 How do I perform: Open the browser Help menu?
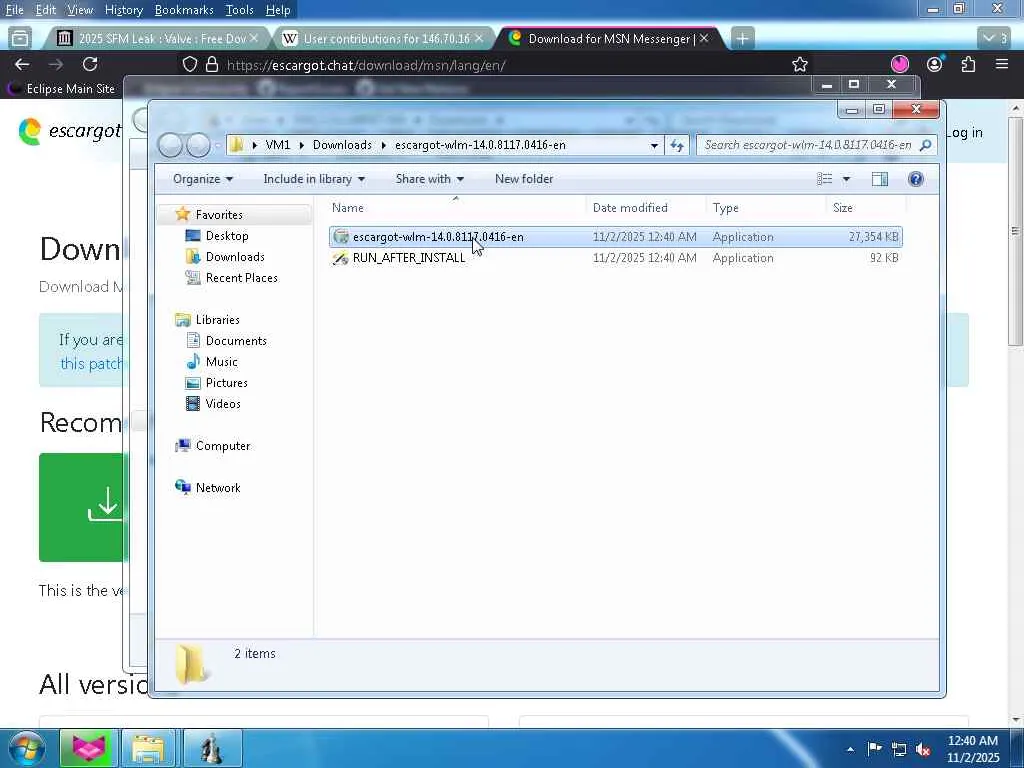click(x=278, y=10)
